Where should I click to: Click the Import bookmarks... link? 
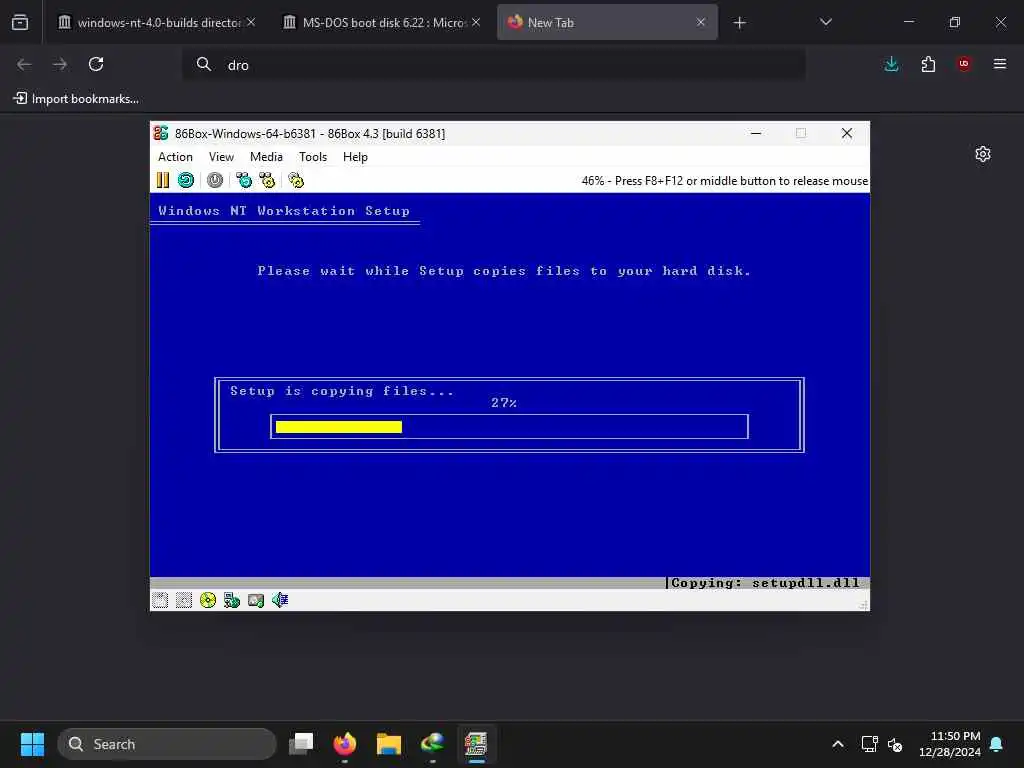[x=76, y=99]
